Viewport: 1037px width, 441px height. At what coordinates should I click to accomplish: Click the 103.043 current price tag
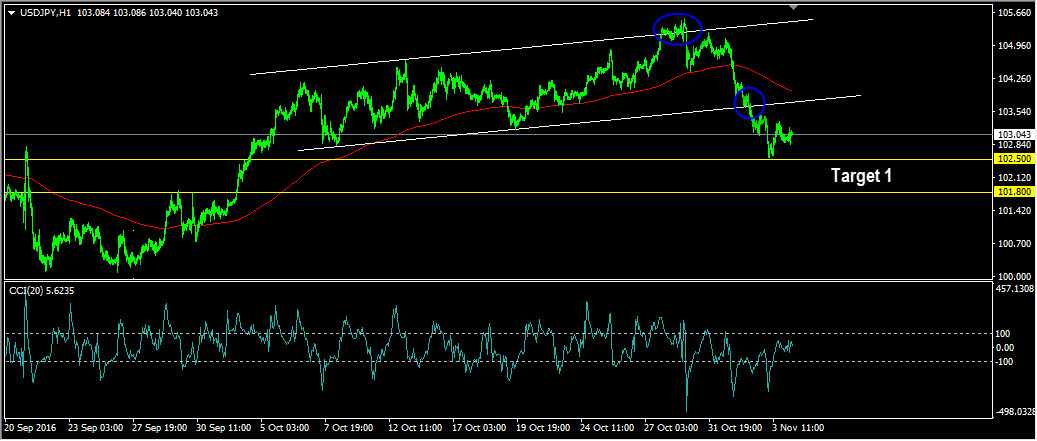[x=1013, y=134]
